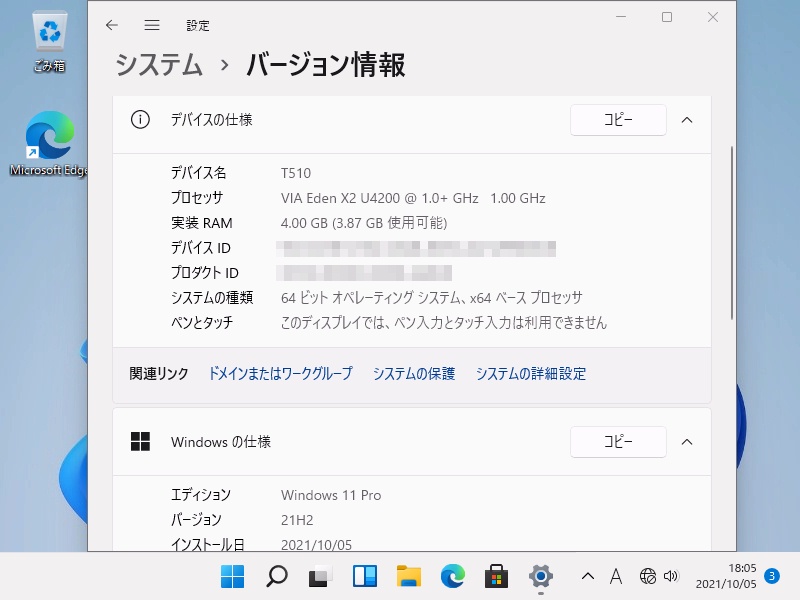
Task: Click the システムの種類 label
Action: click(x=212, y=297)
